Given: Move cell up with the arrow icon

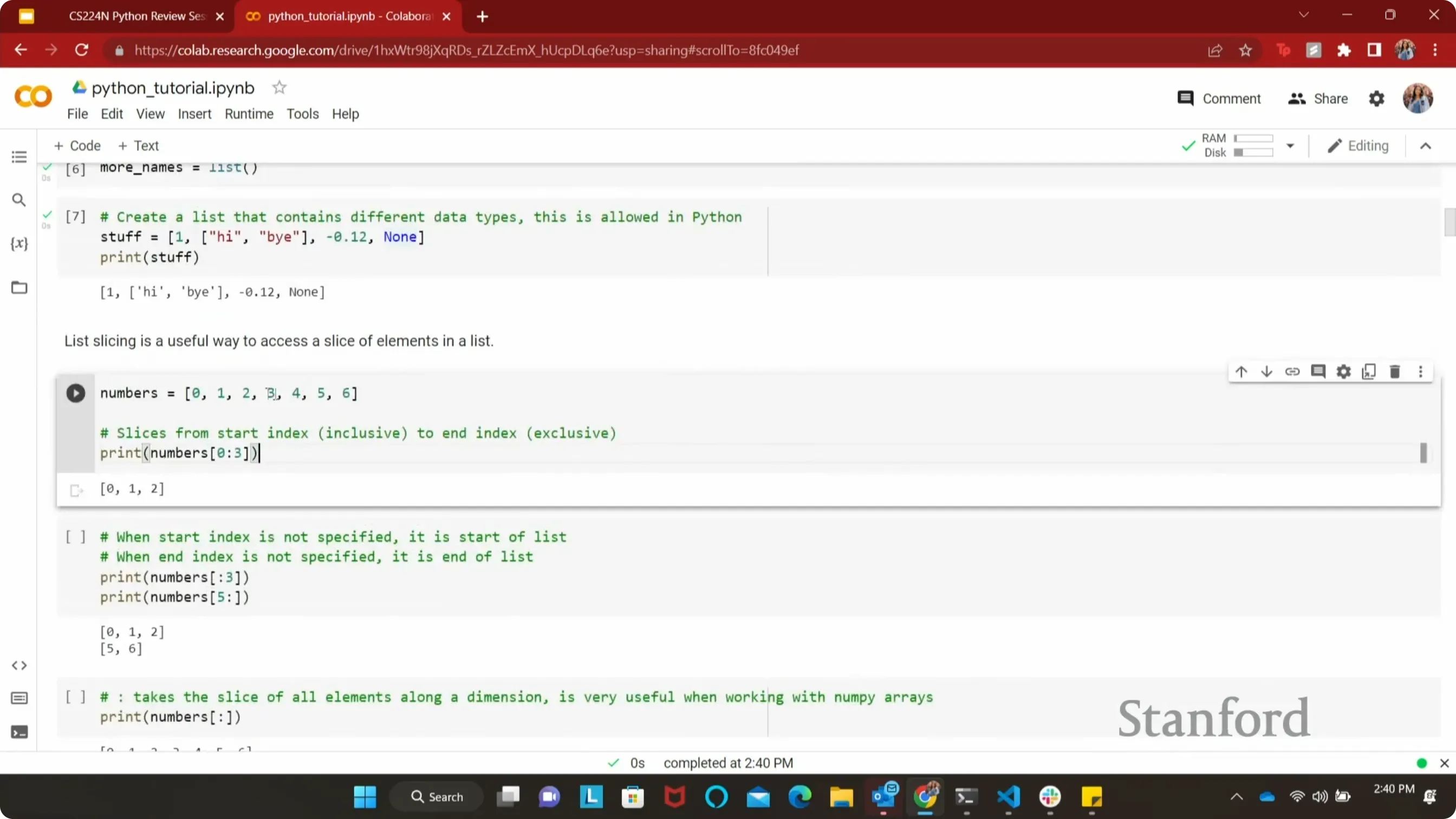Looking at the screenshot, I should pos(1241,372).
